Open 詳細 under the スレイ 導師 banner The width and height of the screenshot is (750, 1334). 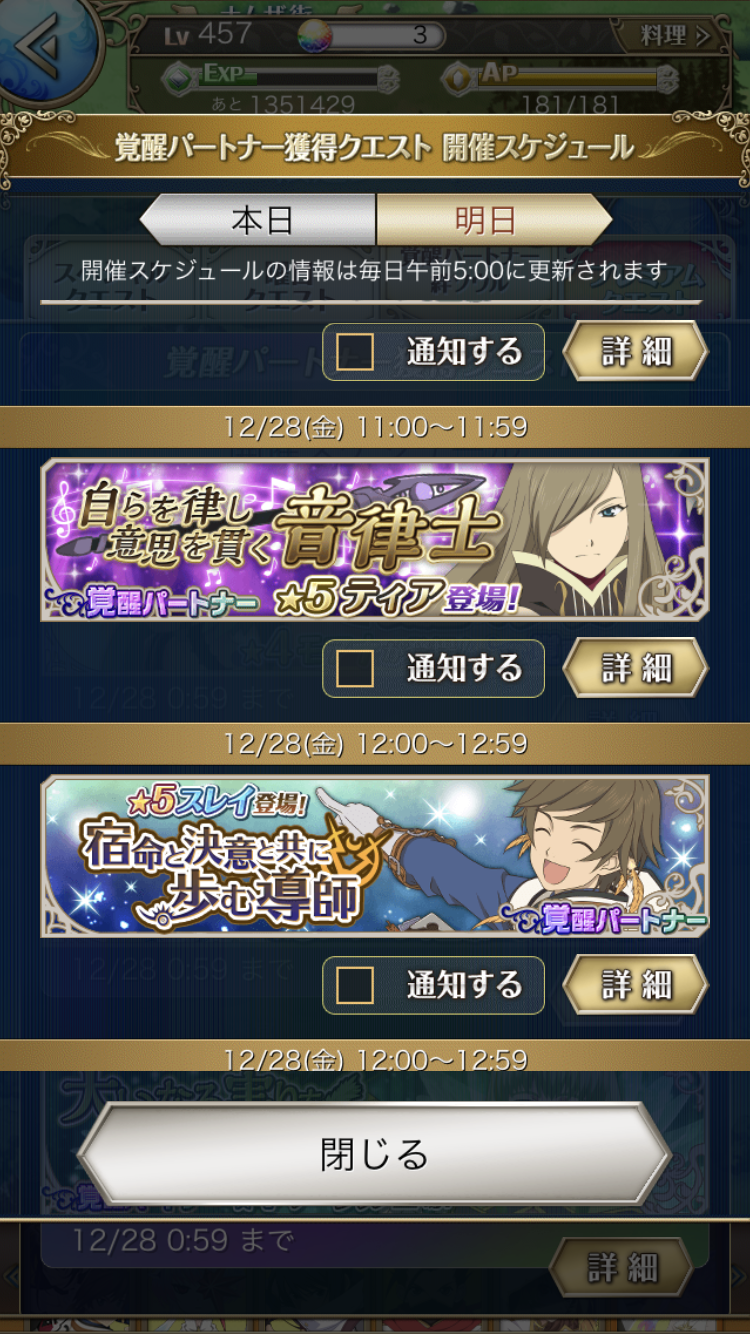coord(636,986)
